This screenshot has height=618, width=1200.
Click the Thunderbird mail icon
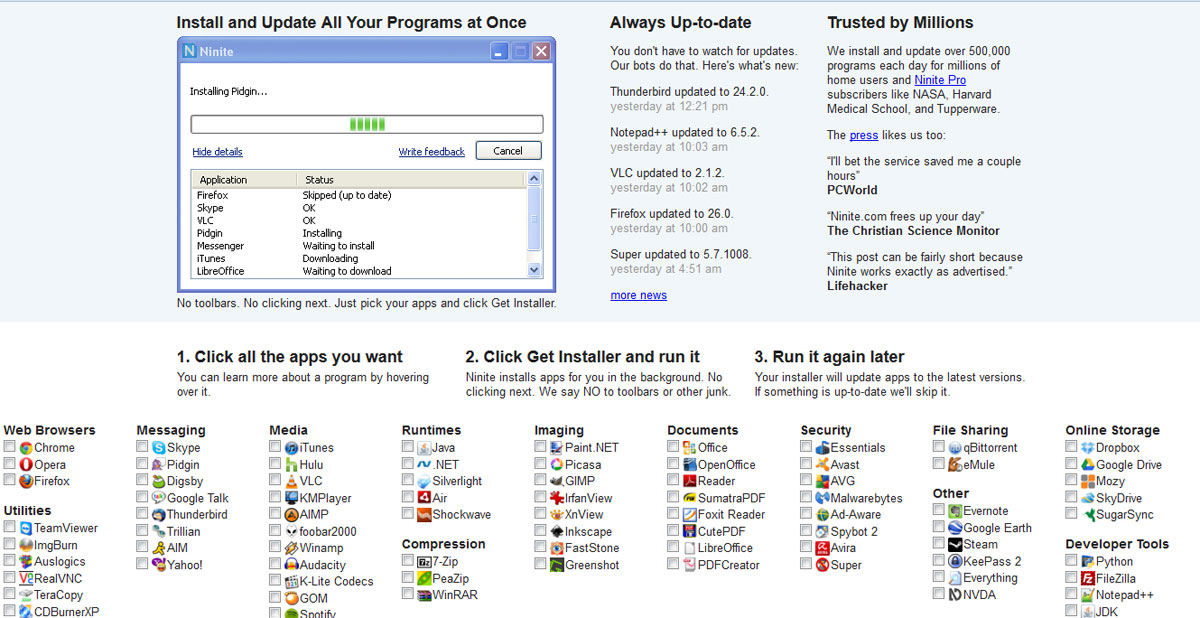(159, 515)
